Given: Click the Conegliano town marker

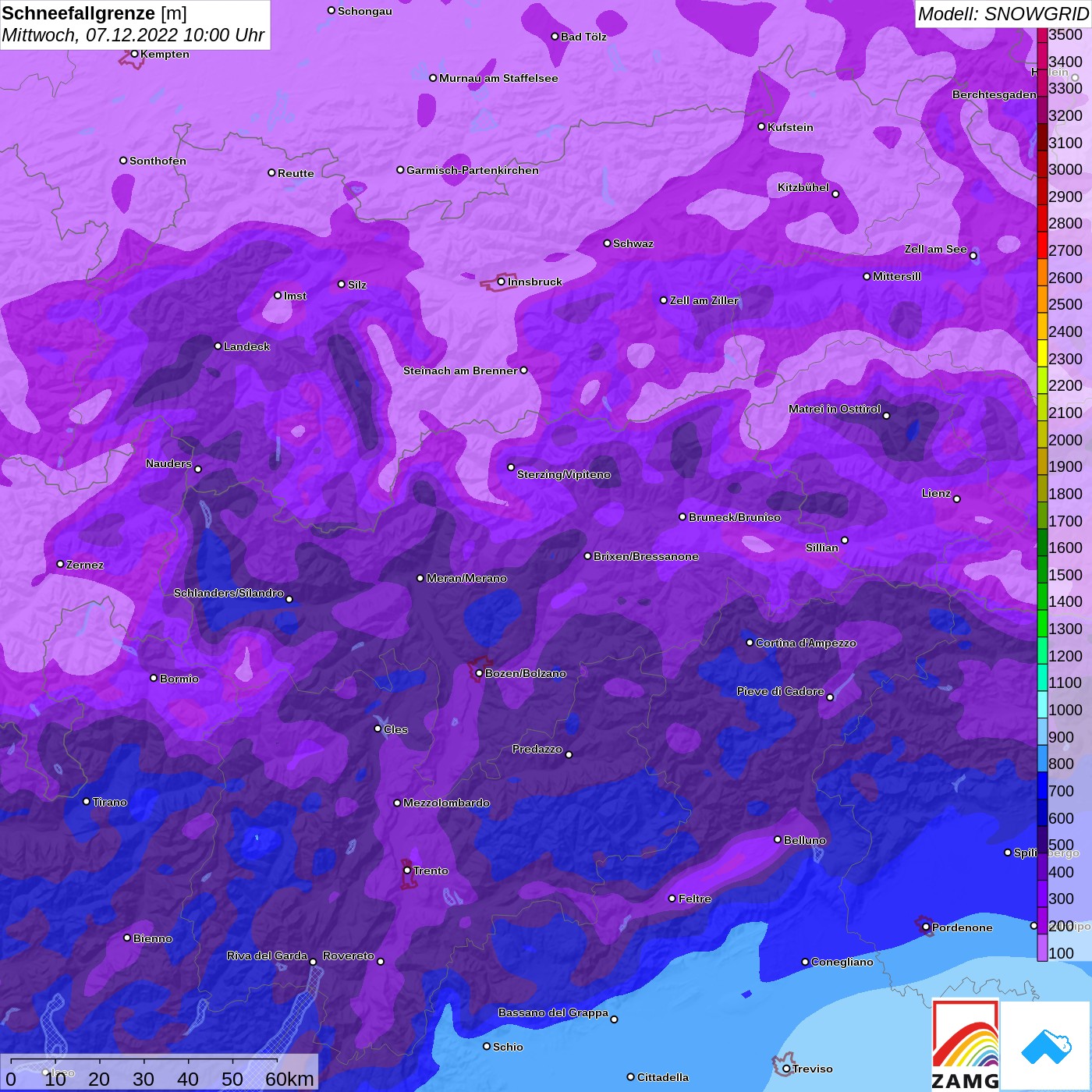Looking at the screenshot, I should [805, 962].
